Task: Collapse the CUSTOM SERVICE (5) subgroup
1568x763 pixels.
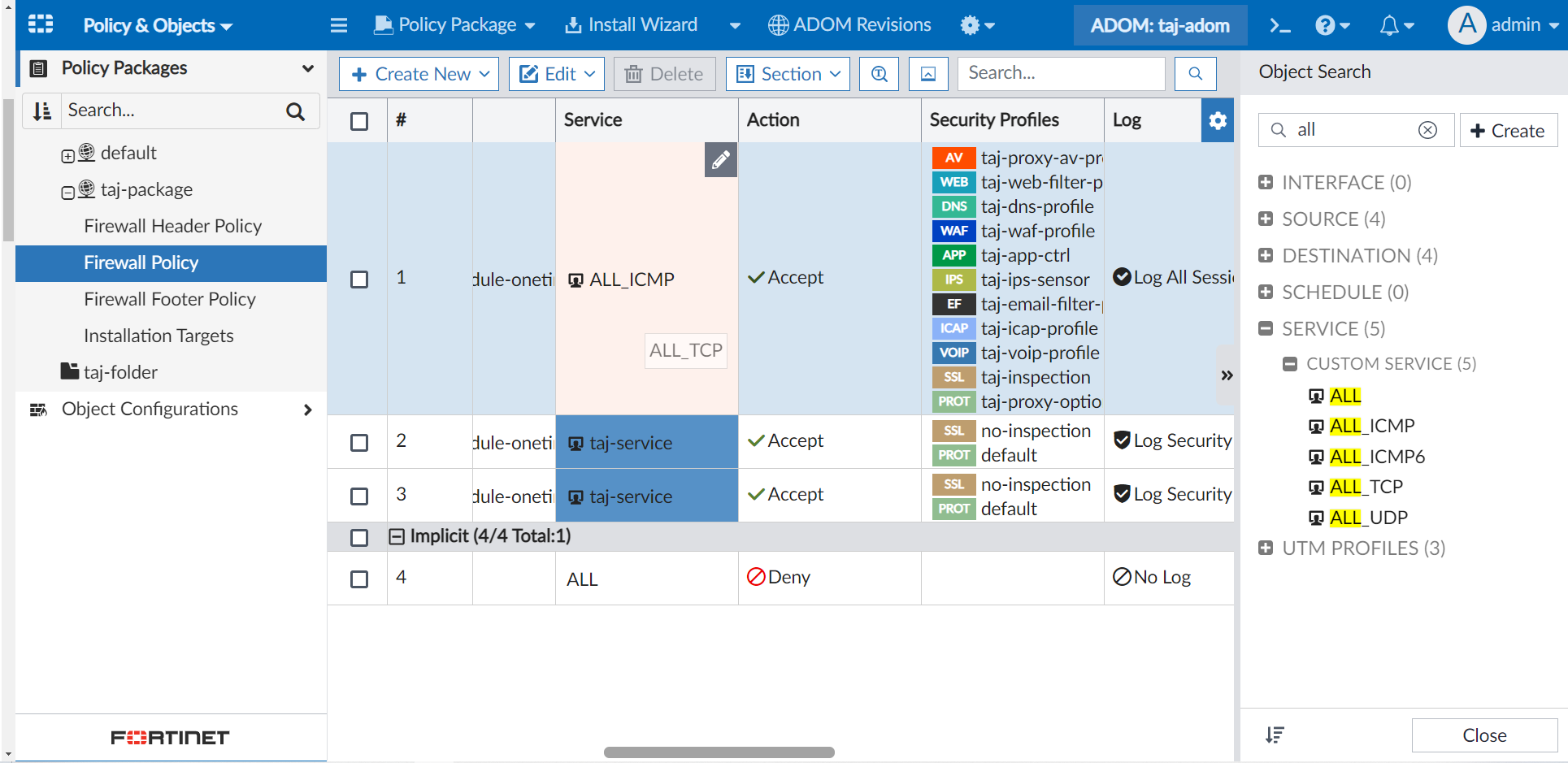Action: tap(1290, 364)
